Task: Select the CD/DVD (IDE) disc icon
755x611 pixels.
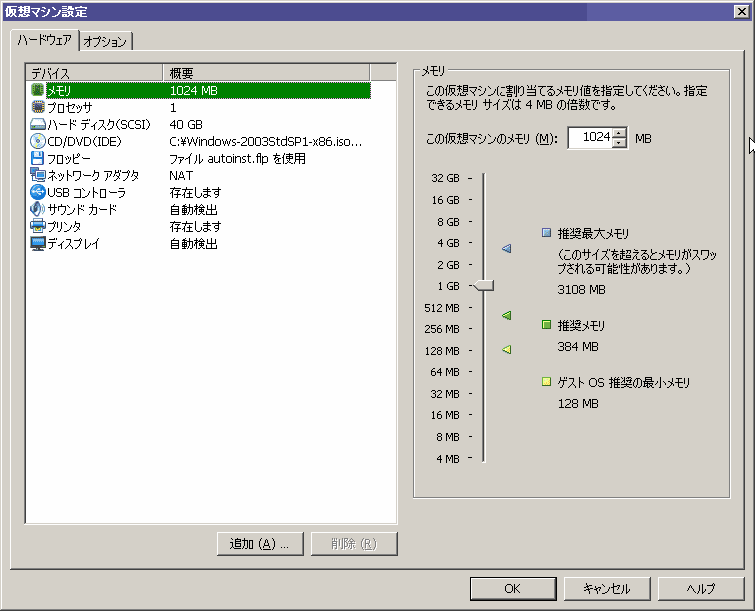Action: click(x=38, y=141)
